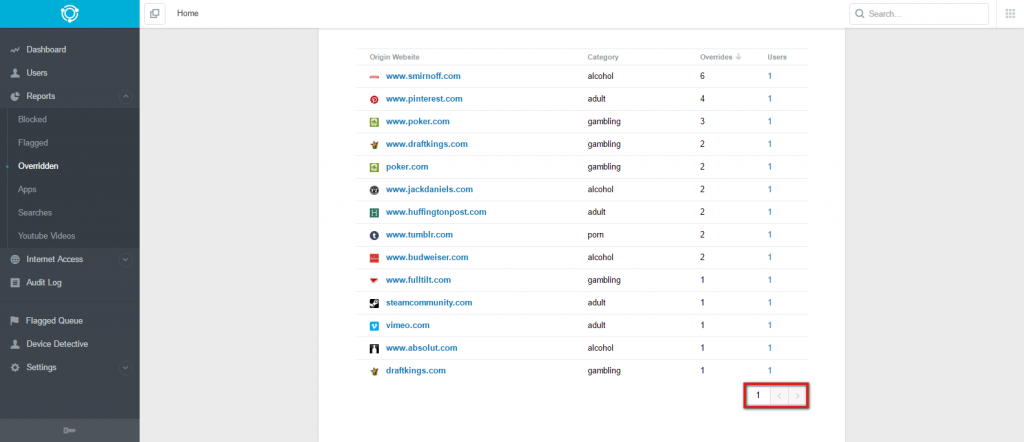Click the www.draftkings.com crown favicon
Viewport: 1024px width, 442px height.
[x=374, y=144]
